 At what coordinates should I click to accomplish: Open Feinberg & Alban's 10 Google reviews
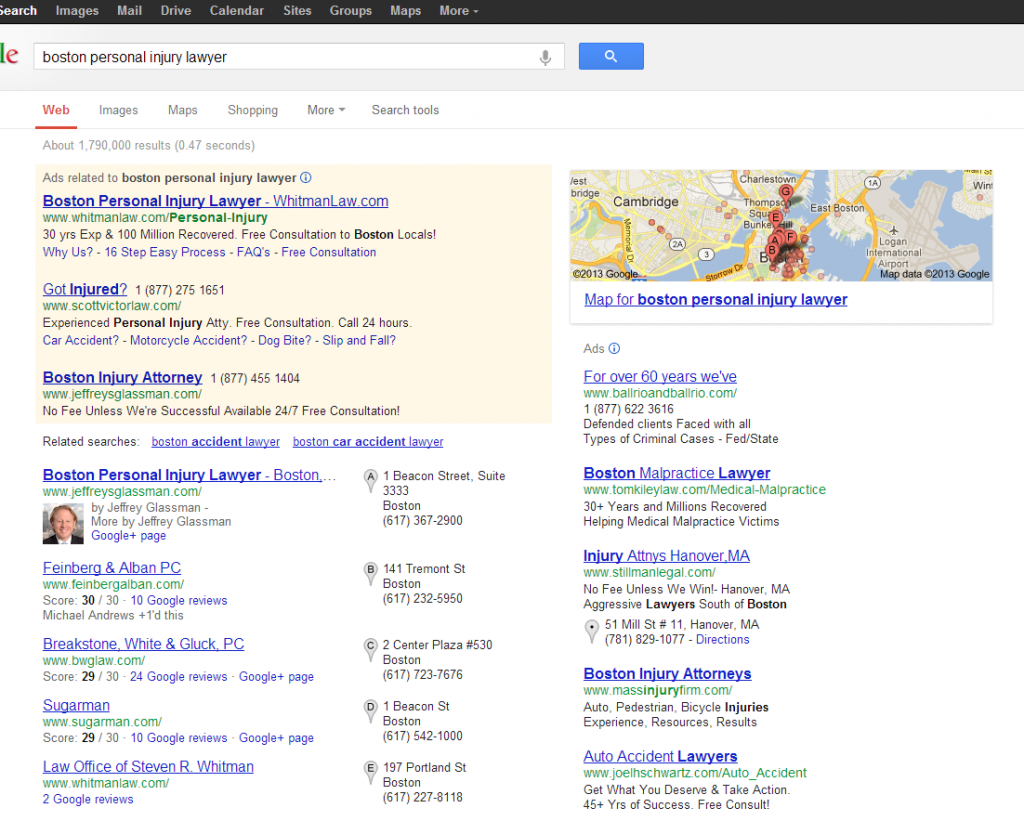click(x=179, y=600)
